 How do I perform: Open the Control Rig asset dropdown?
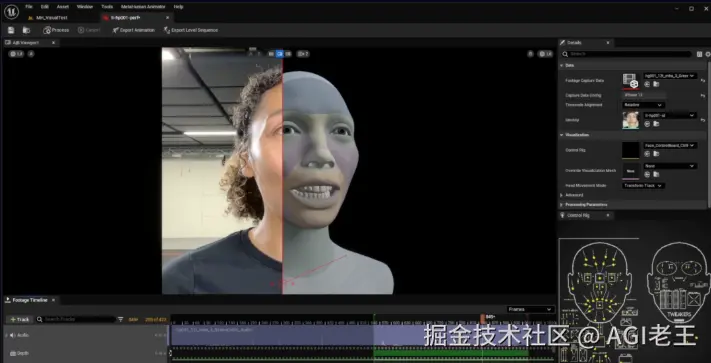click(670, 145)
